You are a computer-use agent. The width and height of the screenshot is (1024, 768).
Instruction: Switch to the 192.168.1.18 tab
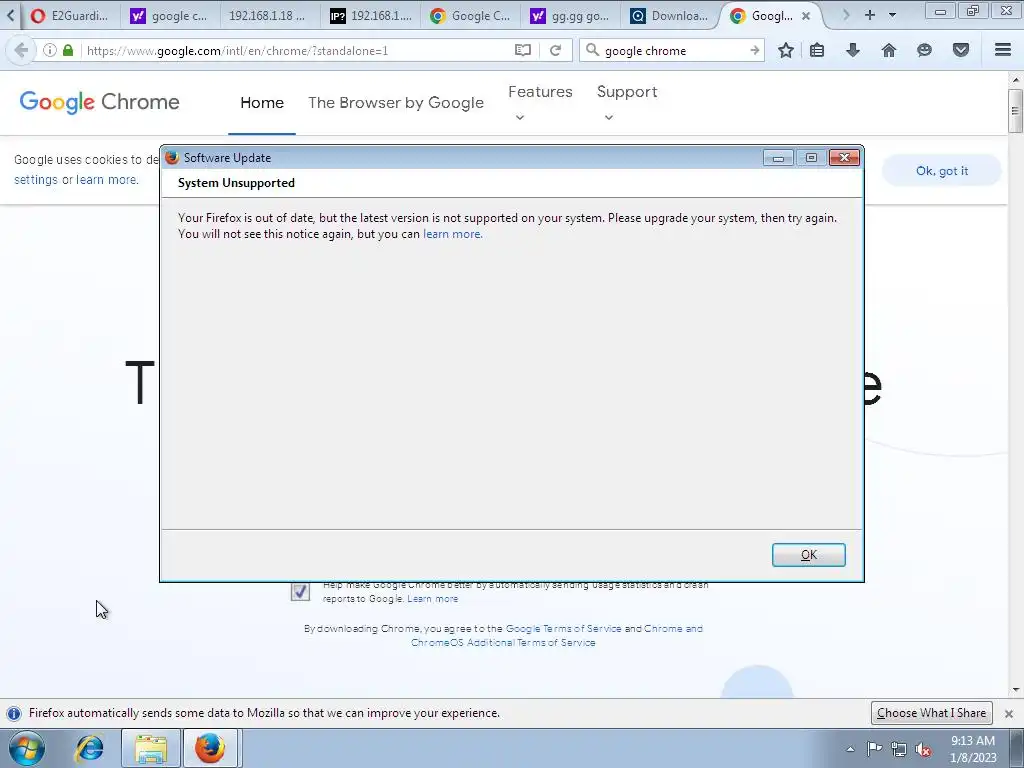268,16
